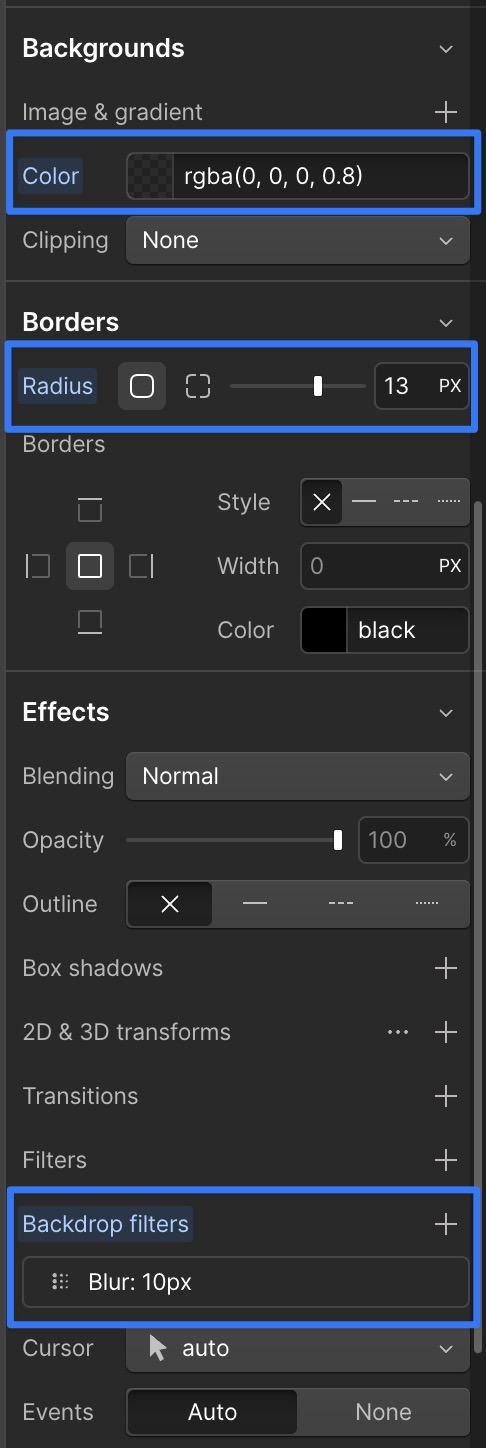Set Outline to dashed style
The height and width of the screenshot is (1448, 486).
(341, 904)
